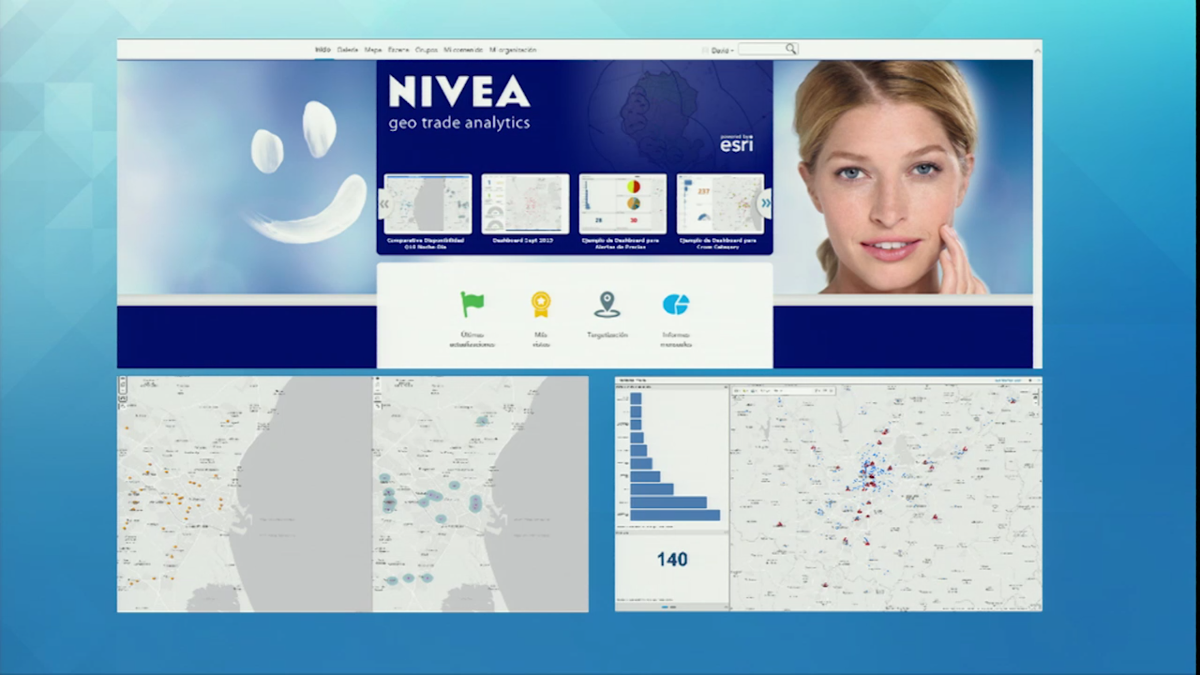Open the Inicio tab

tap(323, 50)
